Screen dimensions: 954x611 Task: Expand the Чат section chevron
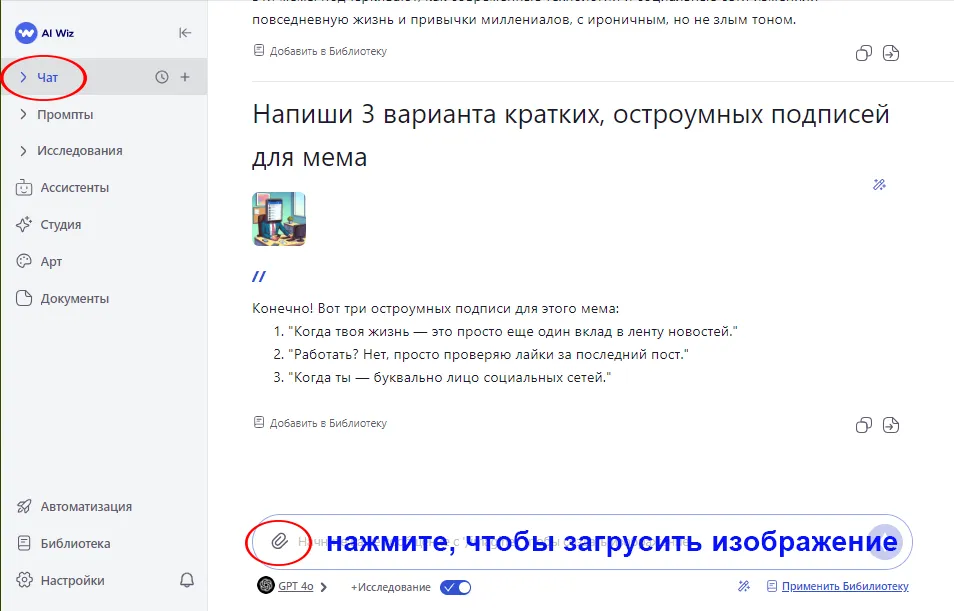[25, 77]
